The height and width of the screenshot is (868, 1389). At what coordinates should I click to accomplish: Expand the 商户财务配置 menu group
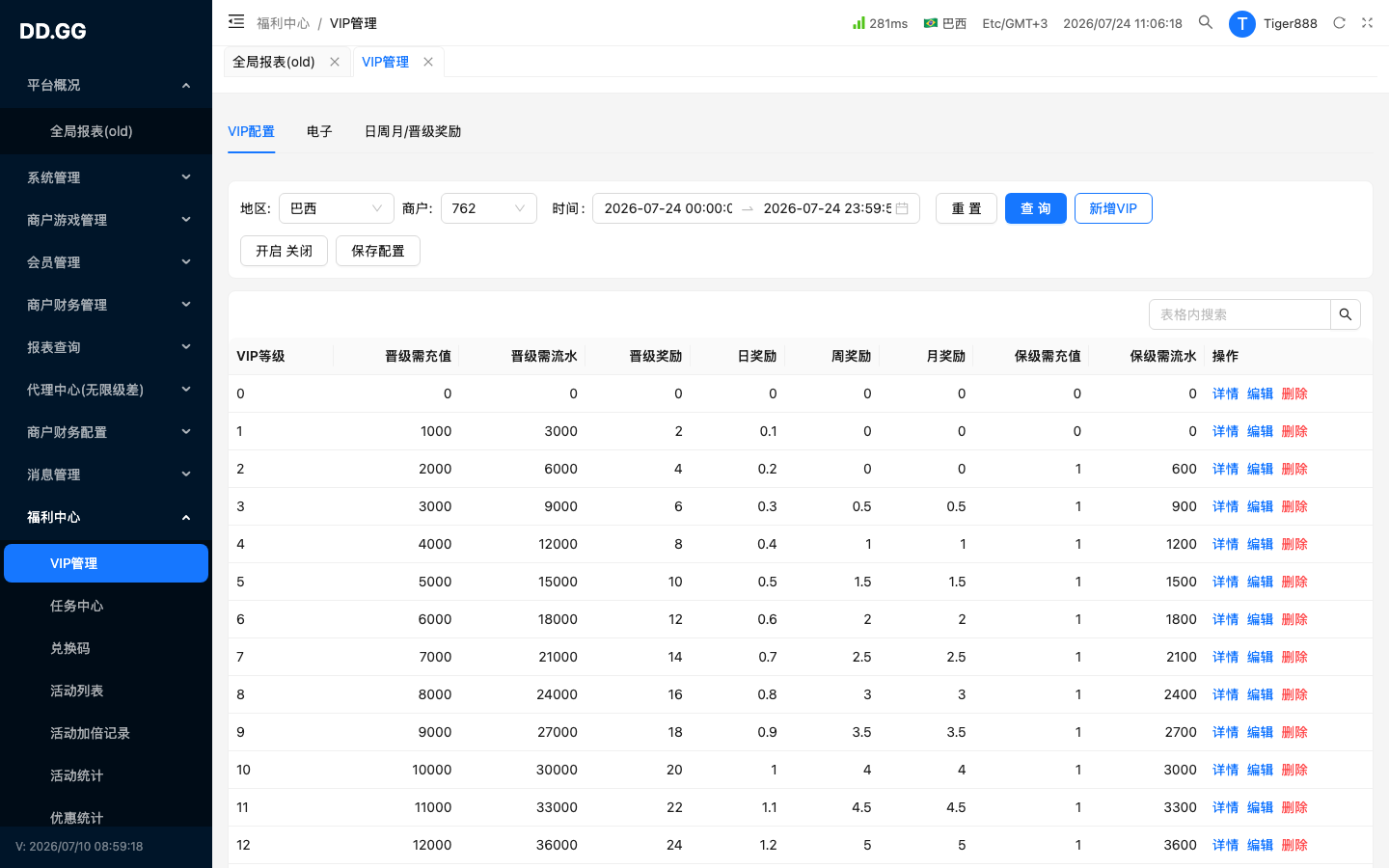point(106,432)
